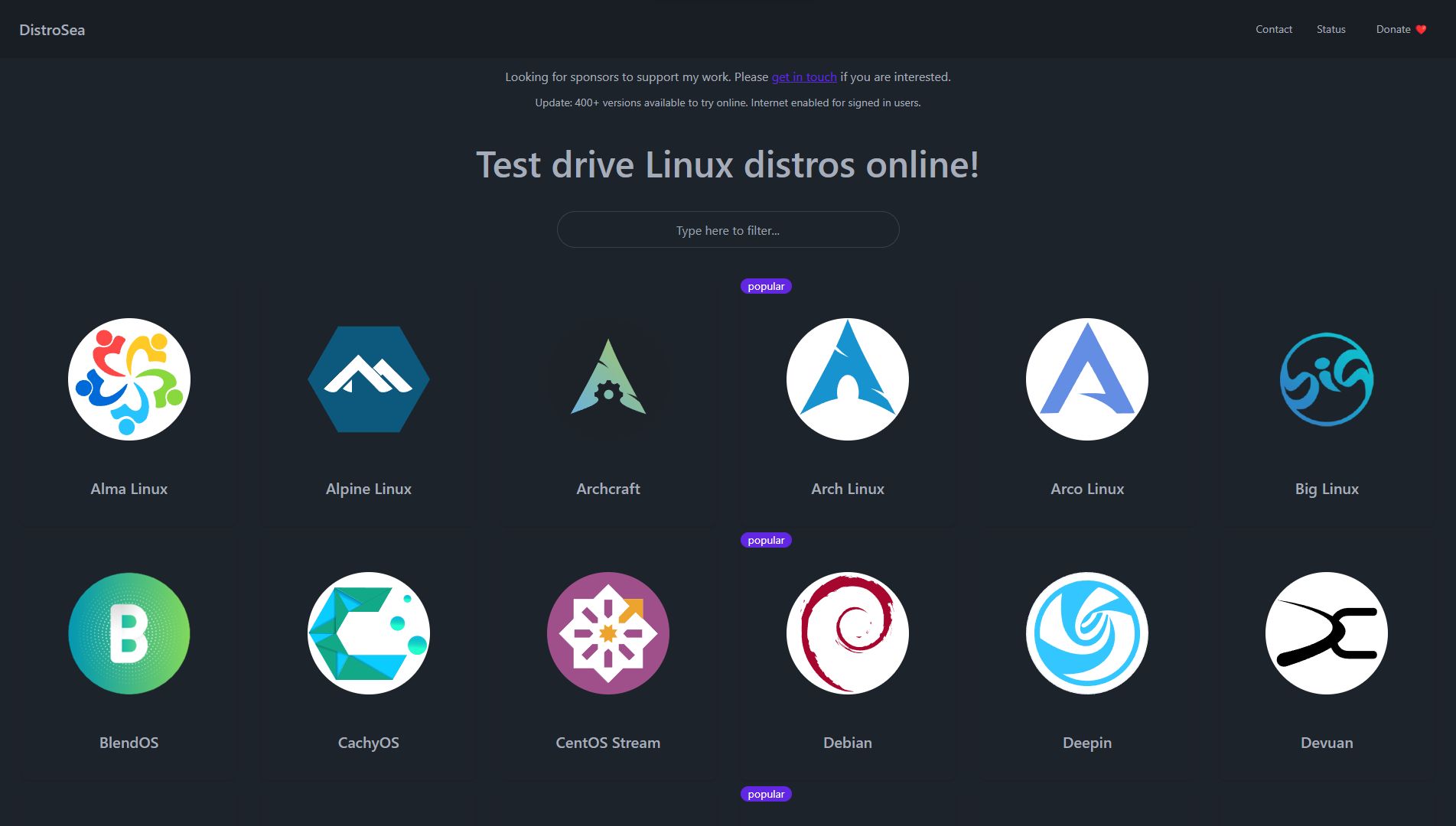Click the heart icon next to Donate
Viewport: 1456px width, 826px height.
(x=1422, y=29)
